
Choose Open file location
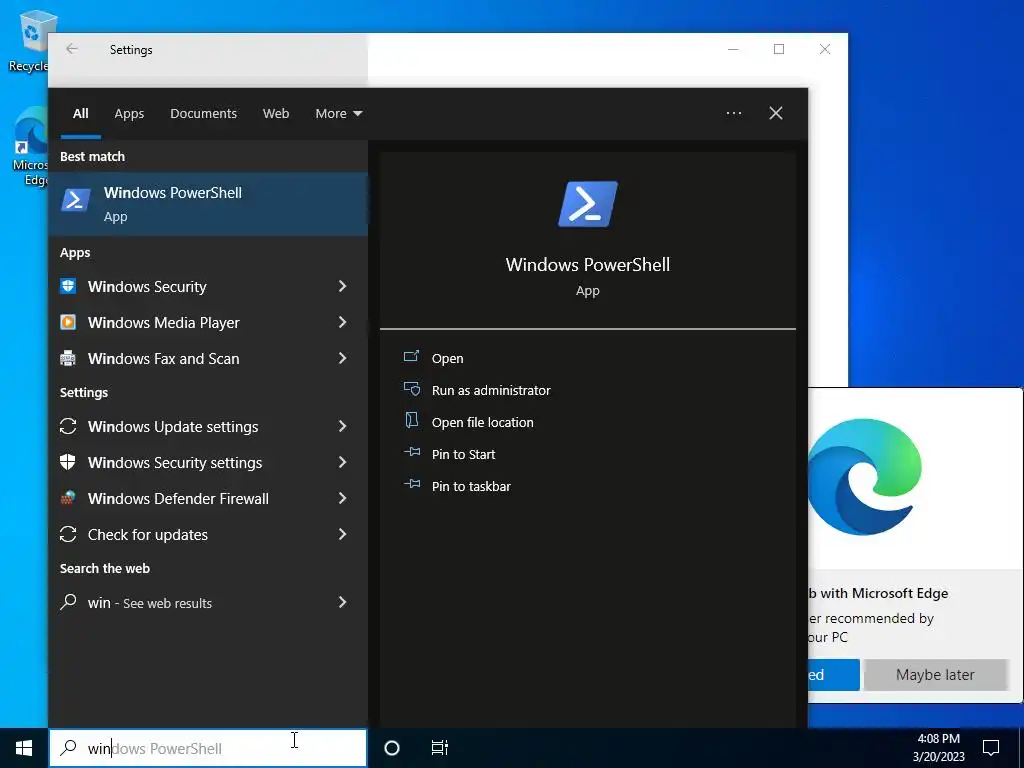(x=483, y=423)
